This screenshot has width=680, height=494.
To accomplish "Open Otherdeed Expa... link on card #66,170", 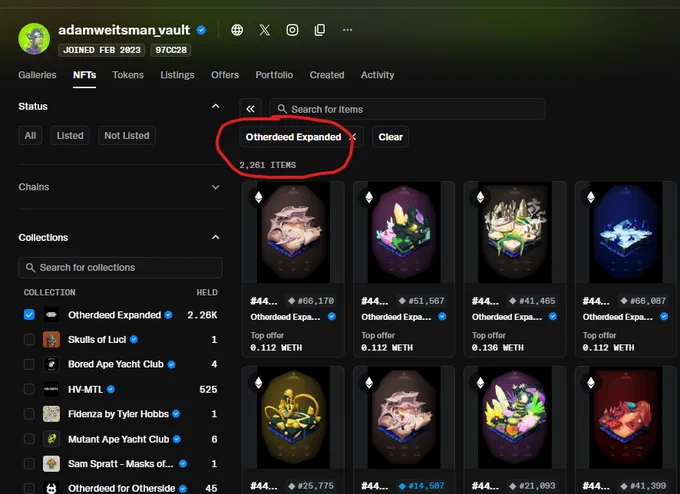I will [x=285, y=317].
